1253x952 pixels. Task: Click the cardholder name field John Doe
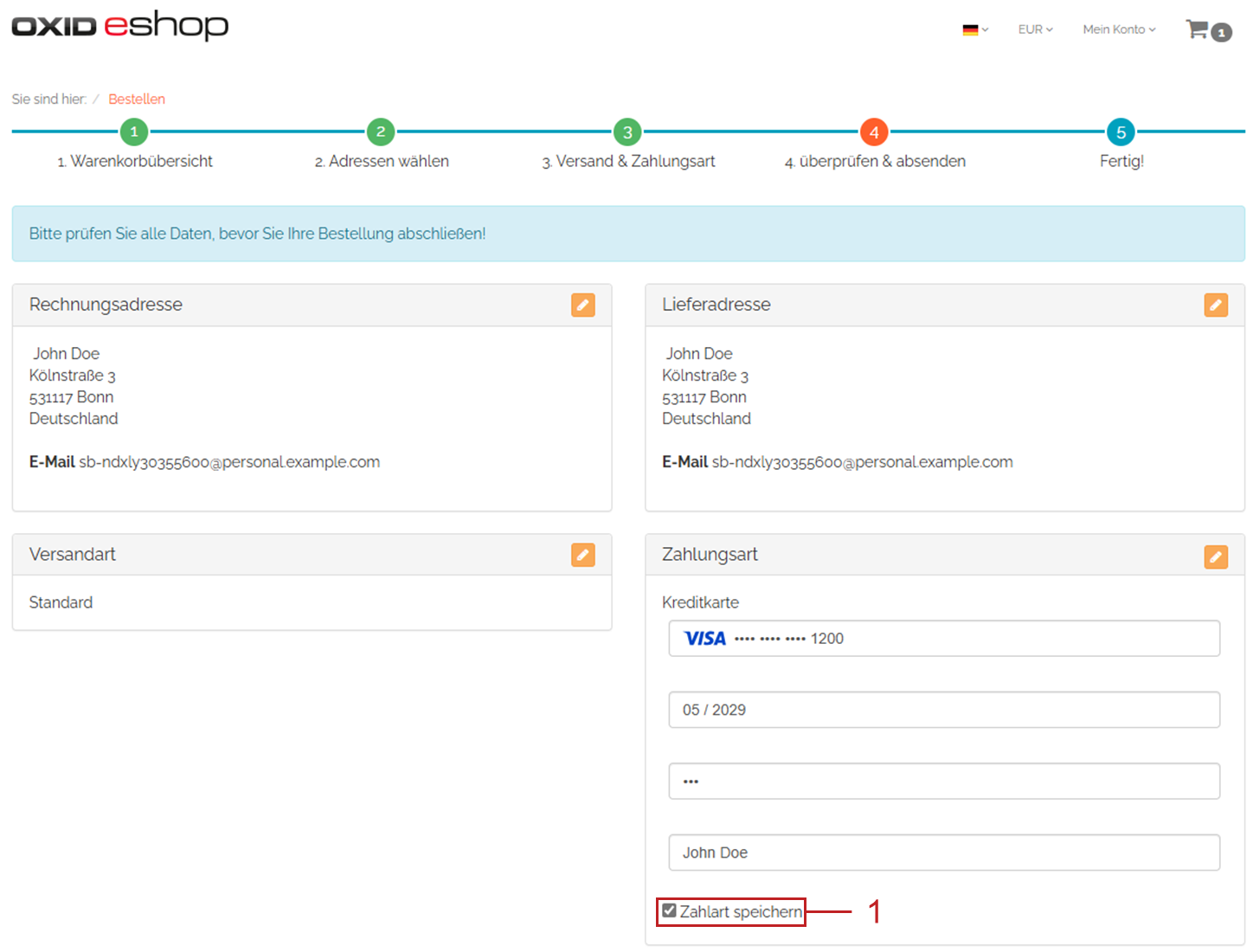point(943,852)
